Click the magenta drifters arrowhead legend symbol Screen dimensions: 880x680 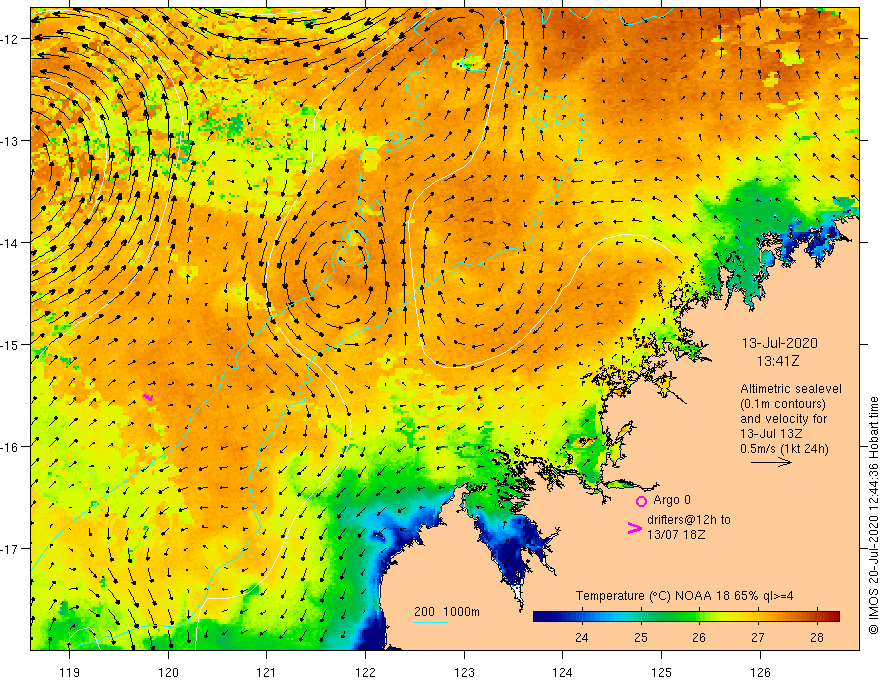coord(635,527)
